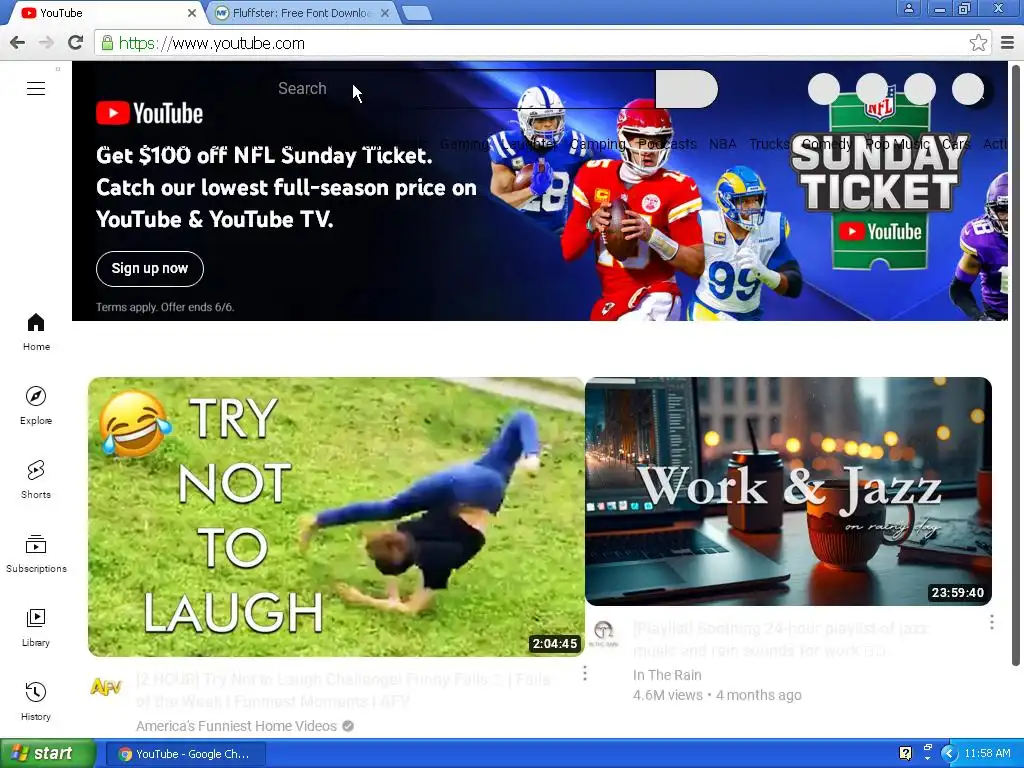Open the In The Rain channel avatar
Viewport: 1024px width, 768px height.
pos(603,633)
